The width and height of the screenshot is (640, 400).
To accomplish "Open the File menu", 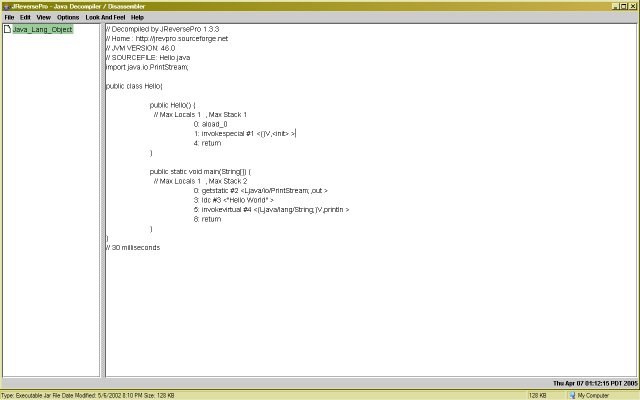I will [x=9, y=17].
